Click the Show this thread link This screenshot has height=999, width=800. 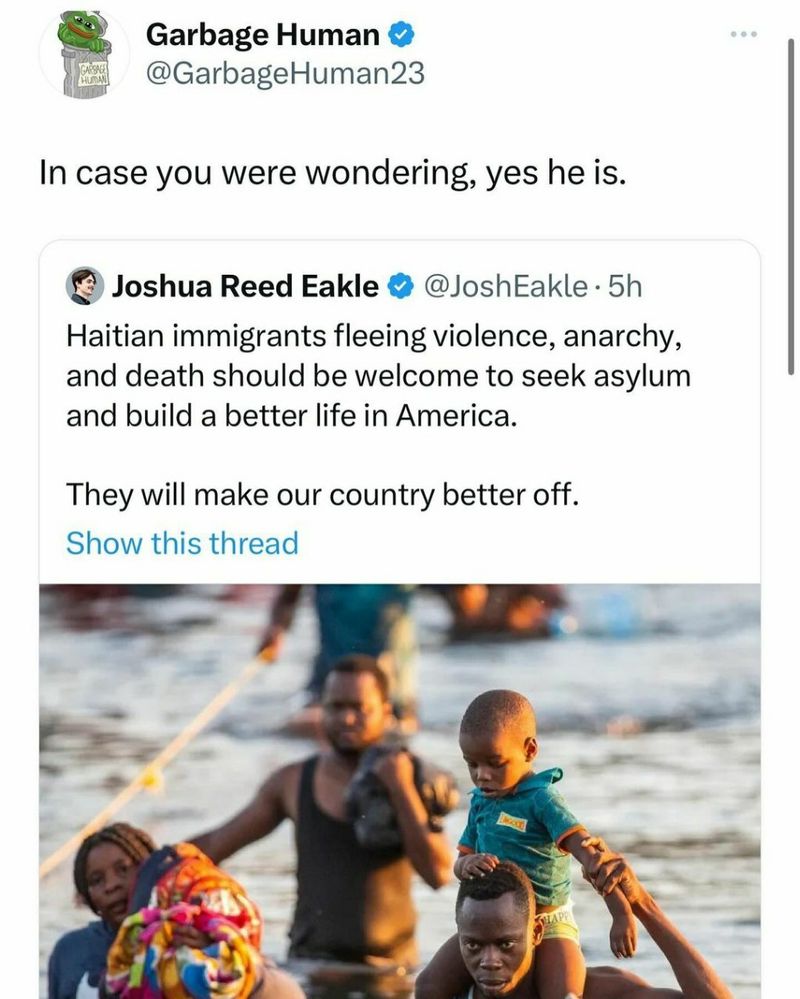pos(182,543)
